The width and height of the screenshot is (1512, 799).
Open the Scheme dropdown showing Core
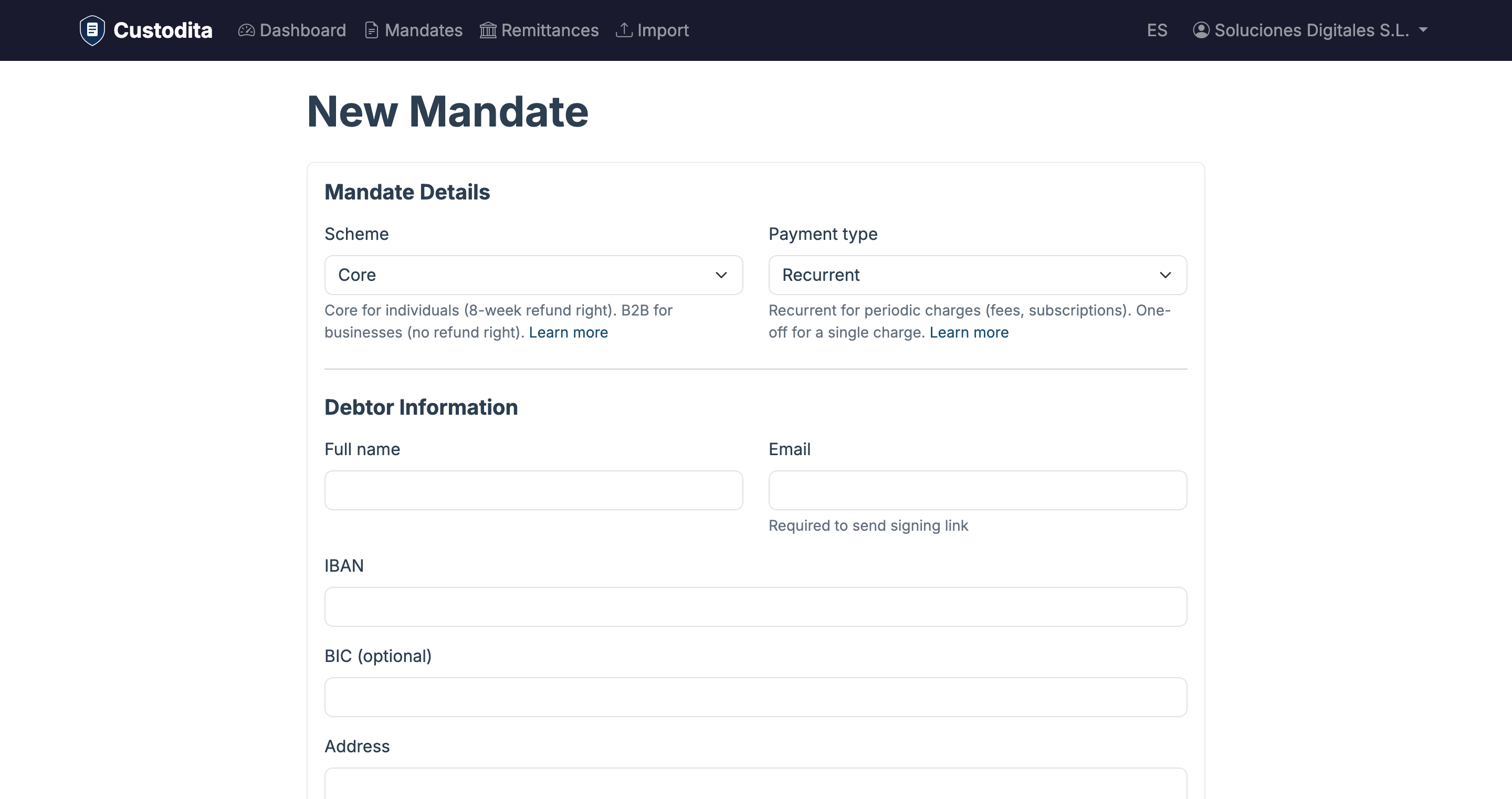533,275
